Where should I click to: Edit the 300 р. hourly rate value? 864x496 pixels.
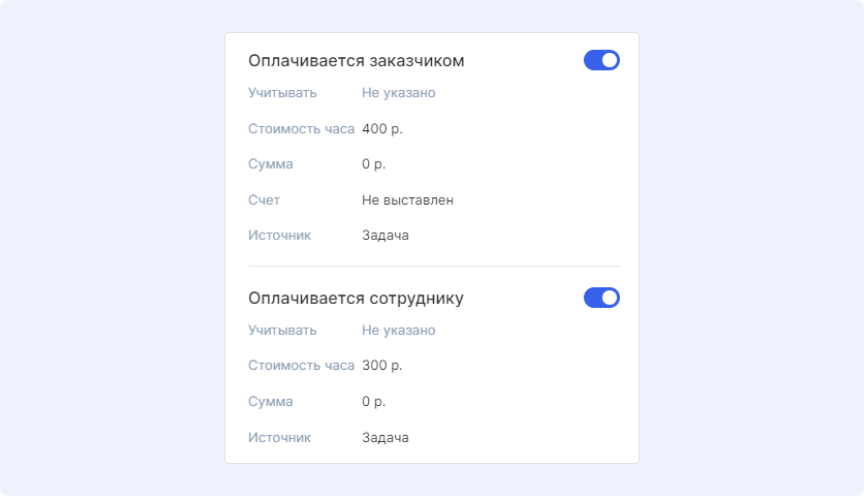[x=382, y=366]
